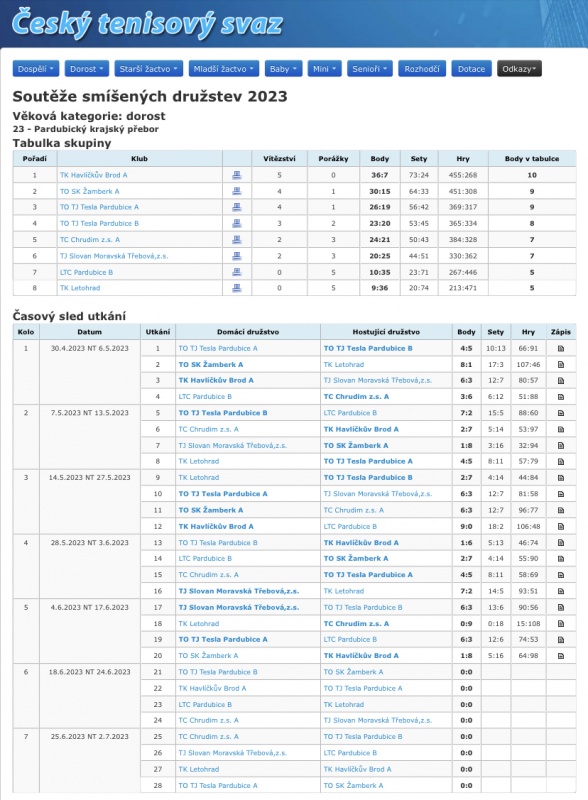
Task: Open match record icon for match 11
Action: tap(560, 510)
